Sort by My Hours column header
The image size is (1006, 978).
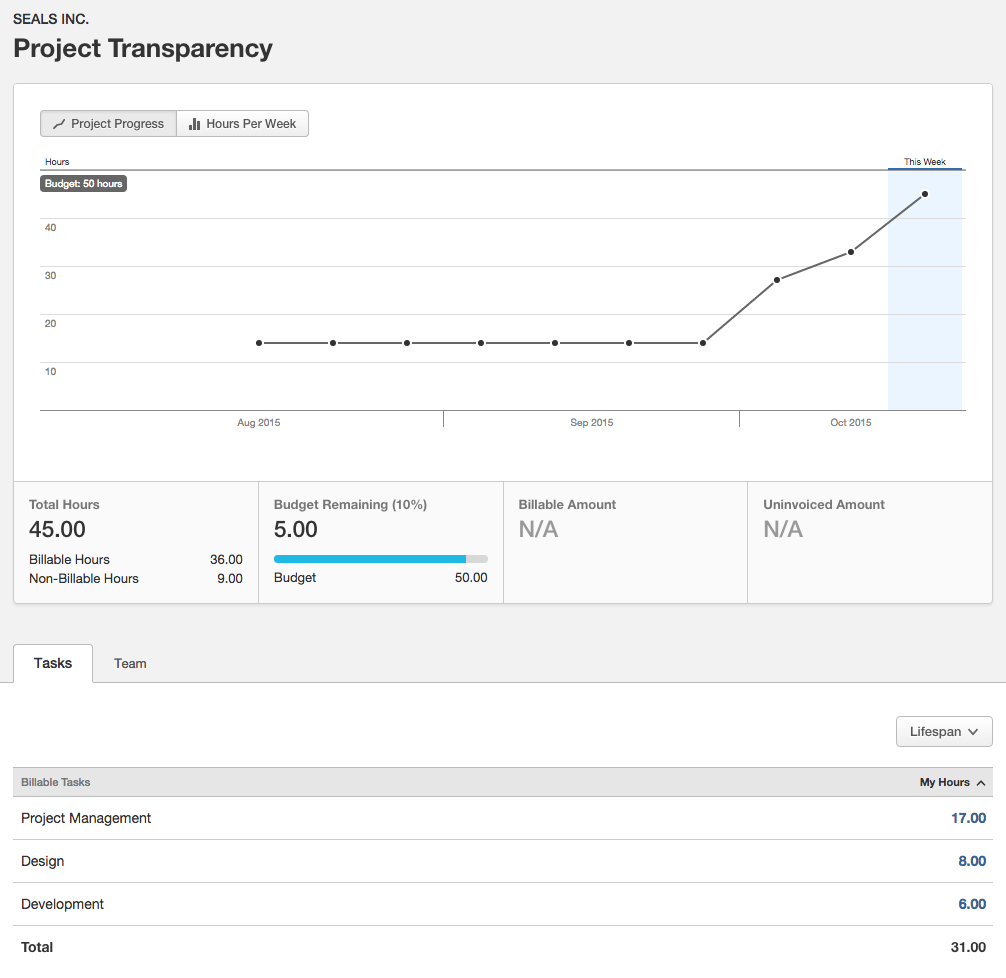(952, 782)
